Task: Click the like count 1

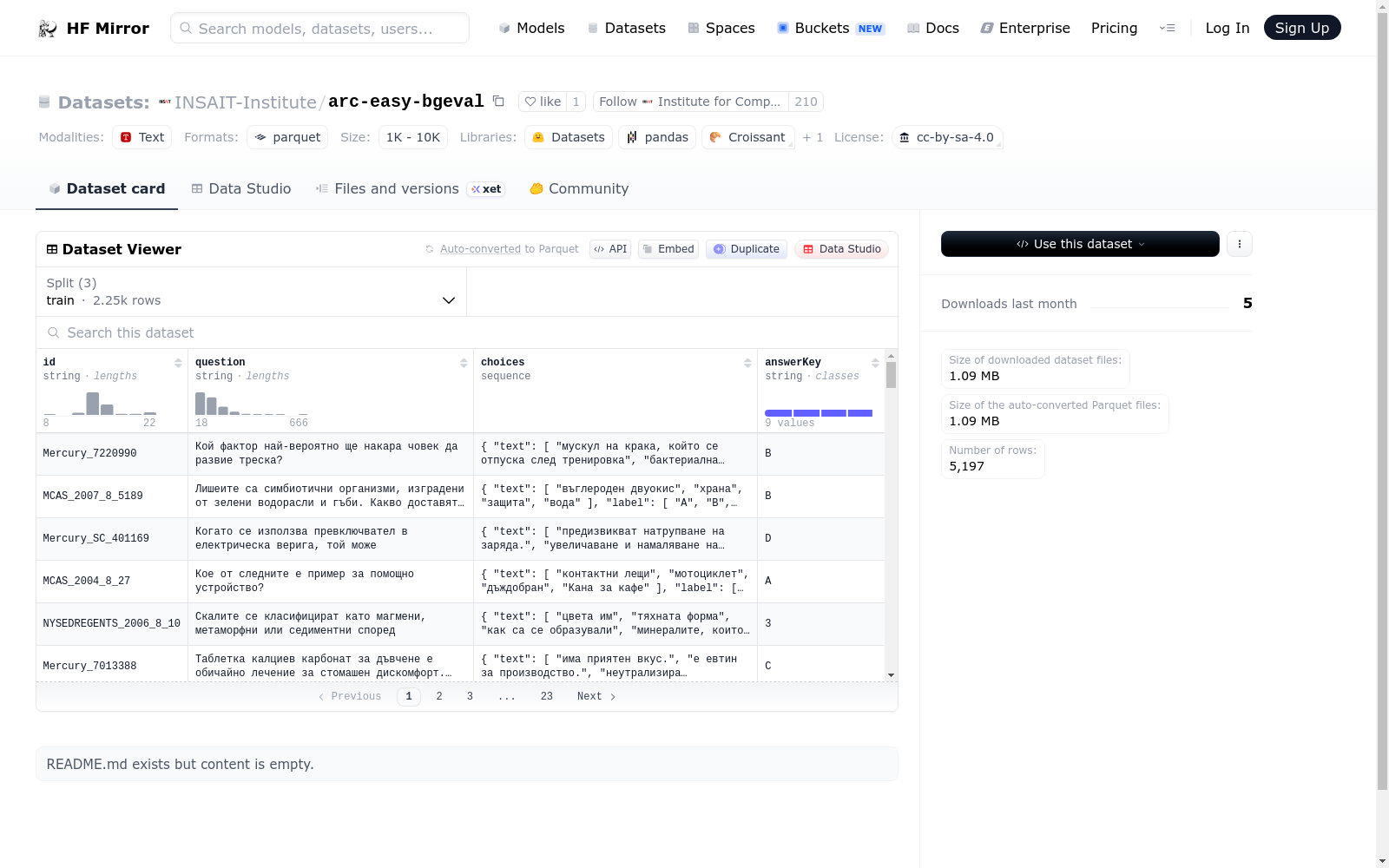Action: [x=576, y=102]
